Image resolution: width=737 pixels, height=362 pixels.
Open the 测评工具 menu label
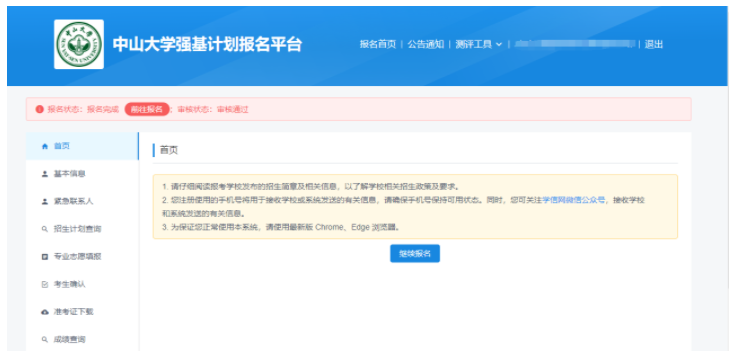473,45
